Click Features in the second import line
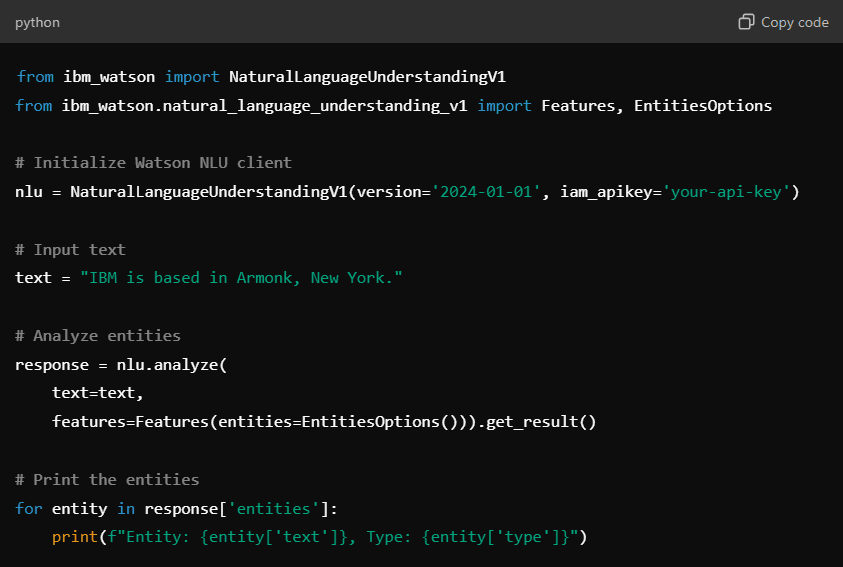Image resolution: width=843 pixels, height=567 pixels. pyautogui.click(x=578, y=106)
